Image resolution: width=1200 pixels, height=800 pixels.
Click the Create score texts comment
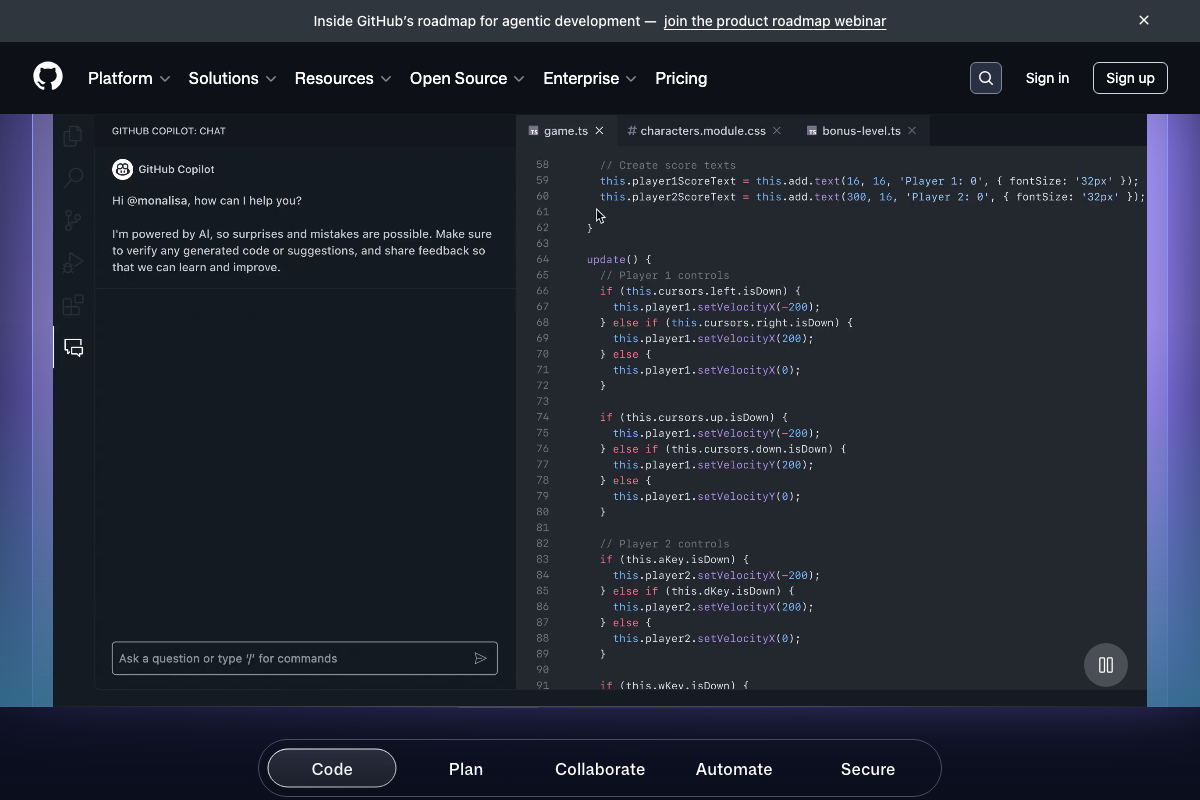(668, 165)
